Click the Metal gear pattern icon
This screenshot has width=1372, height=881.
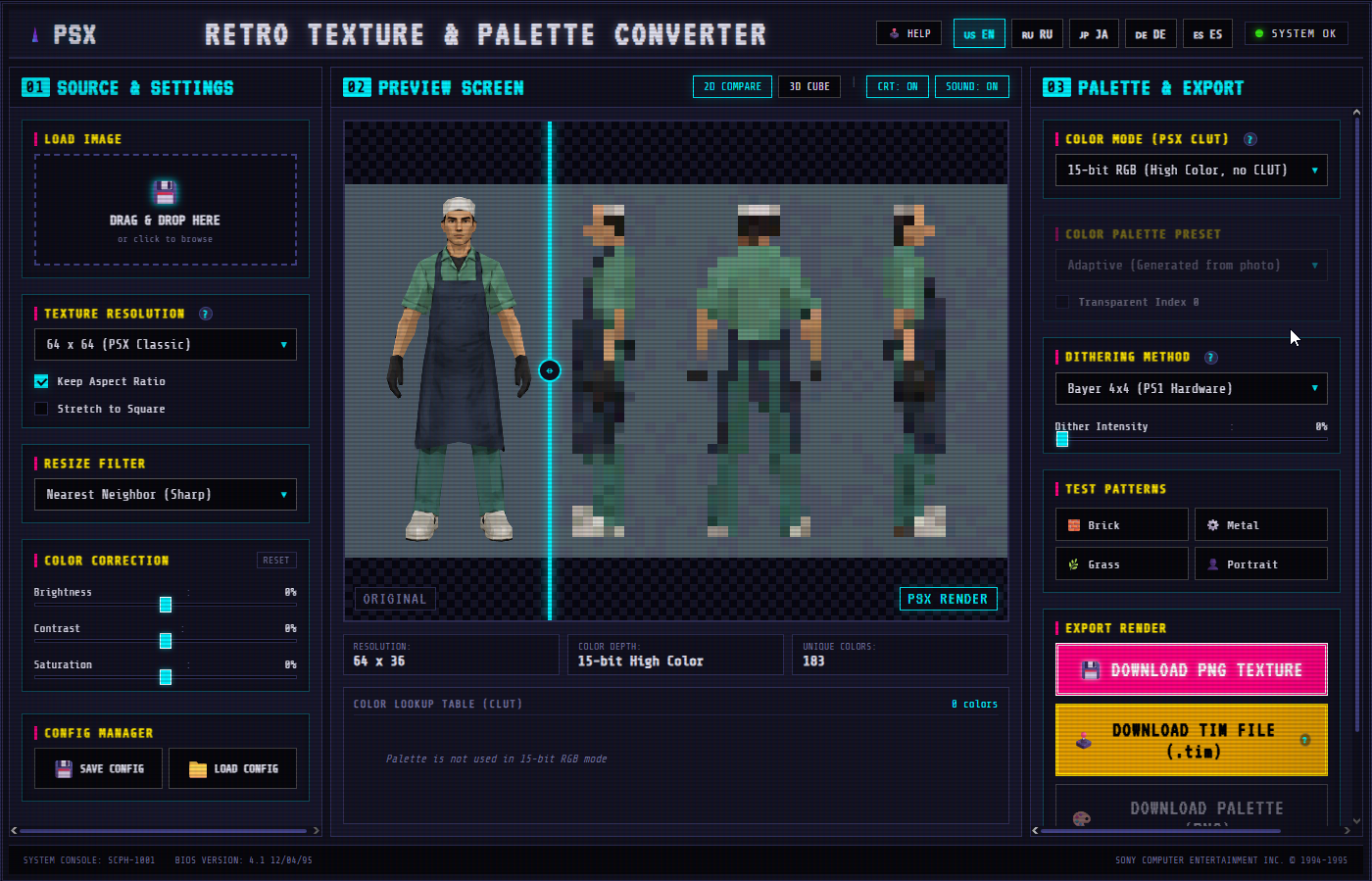point(1213,525)
